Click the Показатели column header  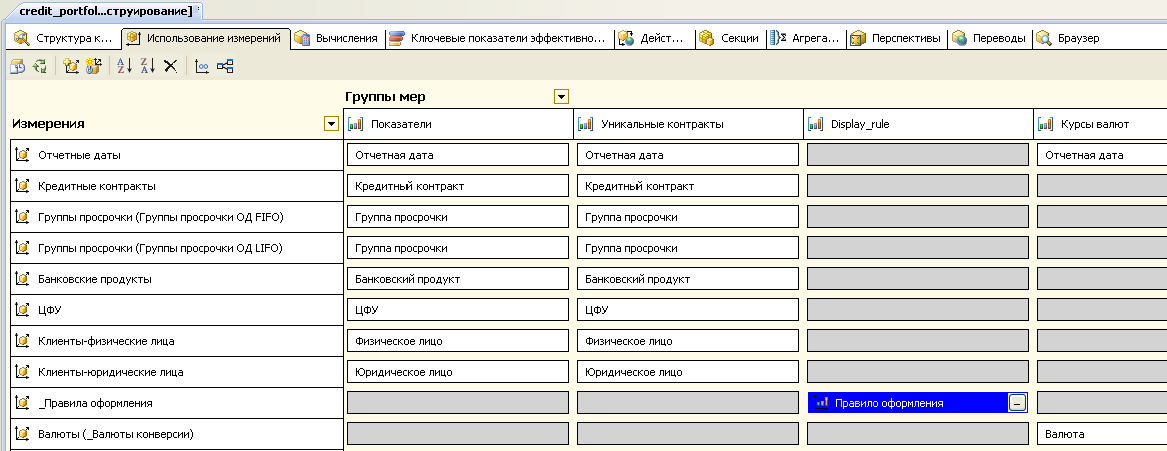(x=458, y=124)
